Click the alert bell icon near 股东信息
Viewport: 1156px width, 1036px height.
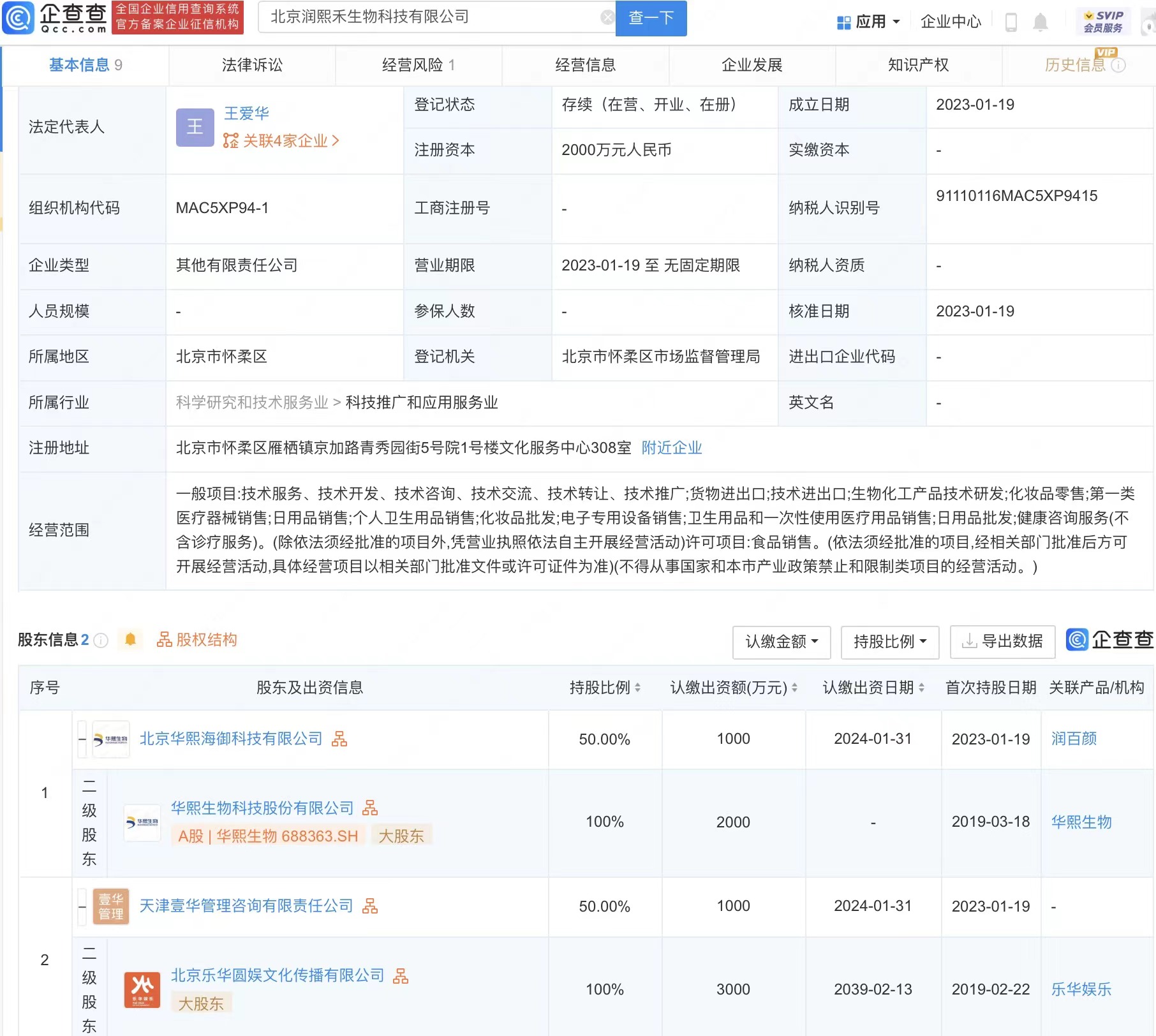(131, 640)
